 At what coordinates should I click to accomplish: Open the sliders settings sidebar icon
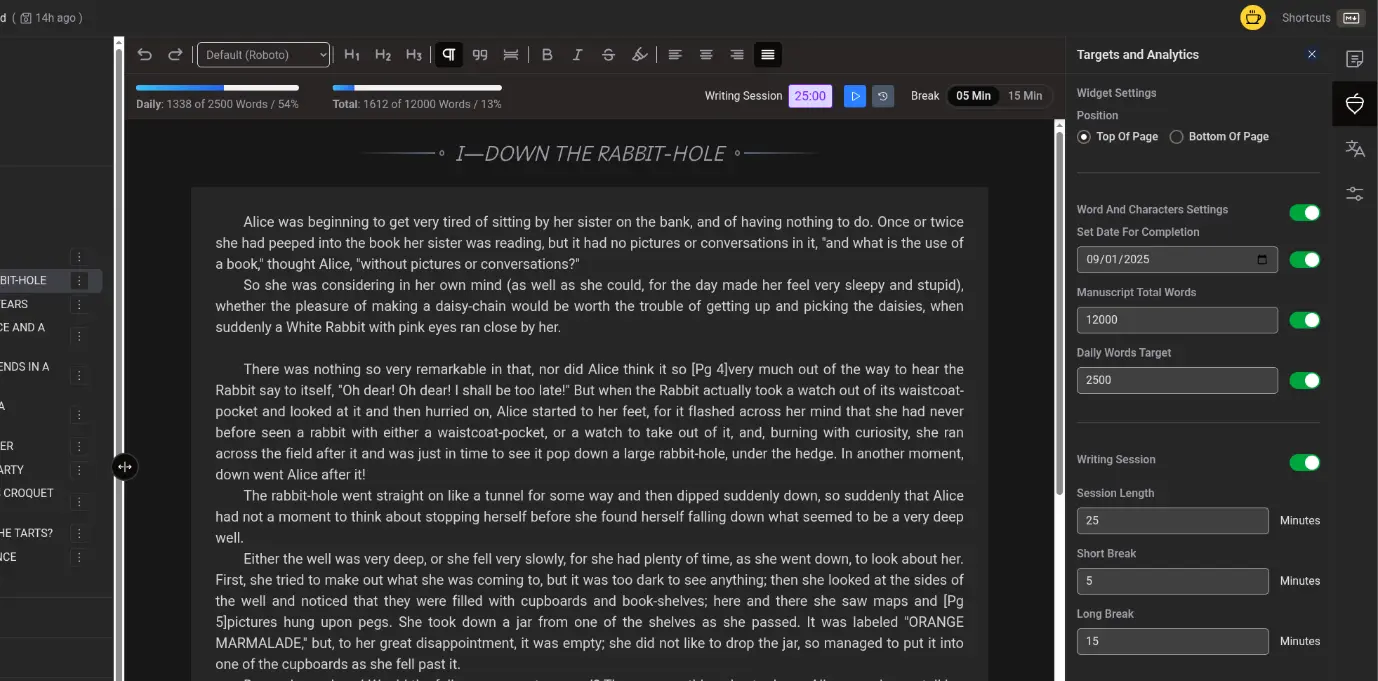tap(1355, 194)
